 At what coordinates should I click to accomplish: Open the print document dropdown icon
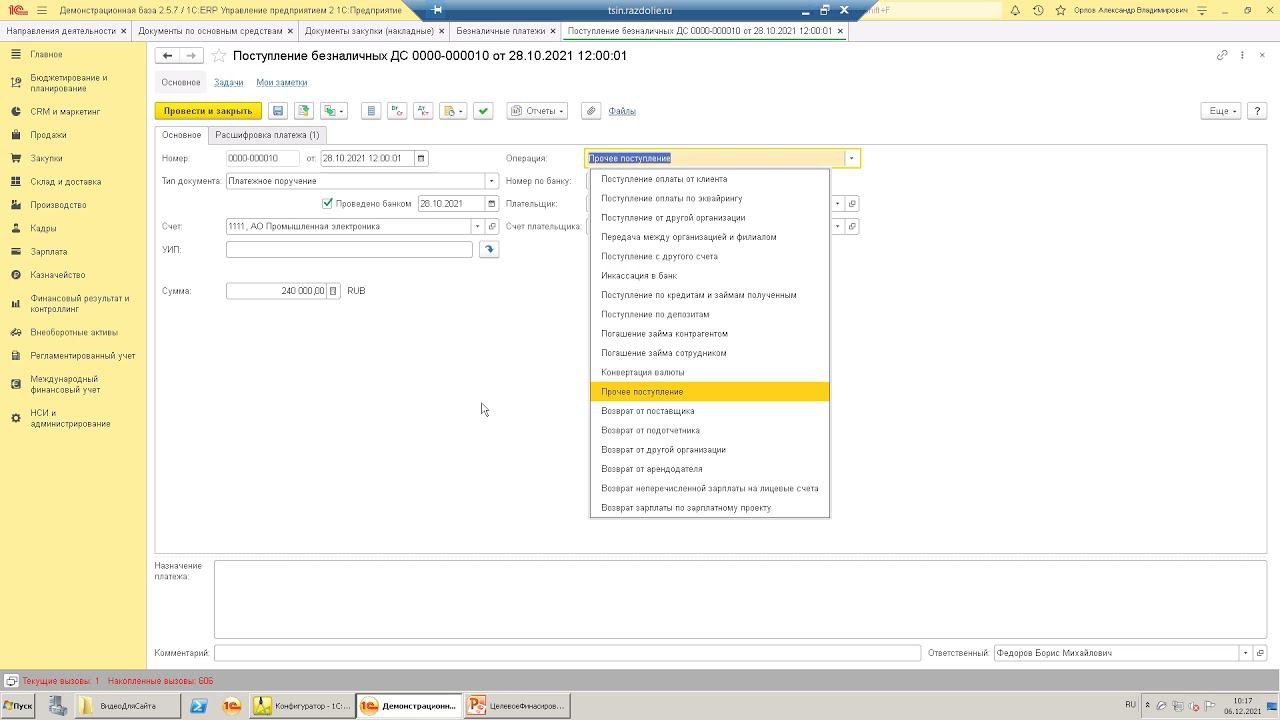pos(453,111)
